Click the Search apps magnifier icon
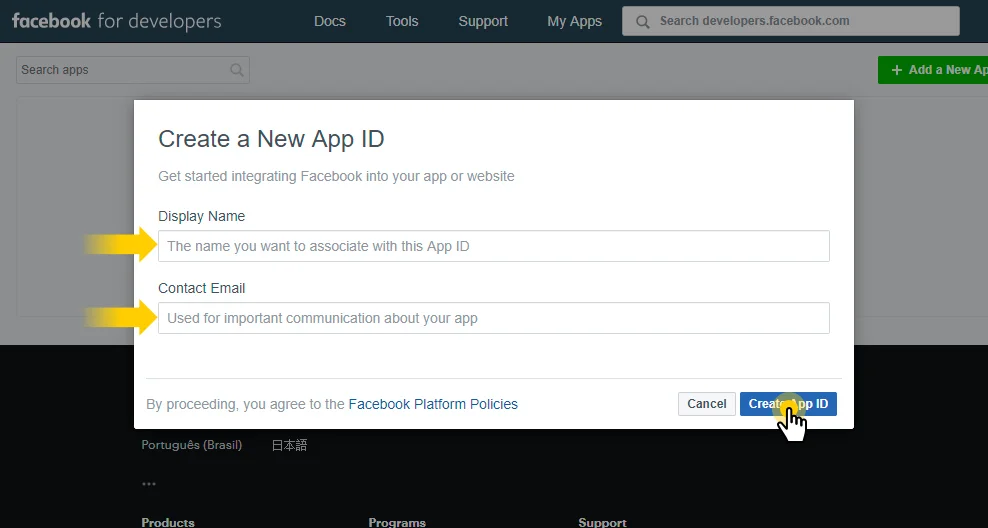The width and height of the screenshot is (988, 528). [x=237, y=70]
